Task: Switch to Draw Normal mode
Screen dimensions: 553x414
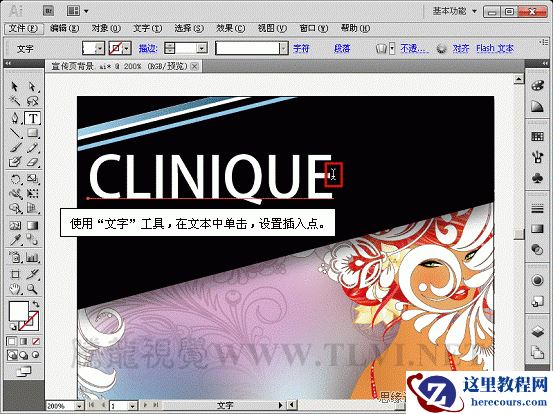Action: click(12, 355)
